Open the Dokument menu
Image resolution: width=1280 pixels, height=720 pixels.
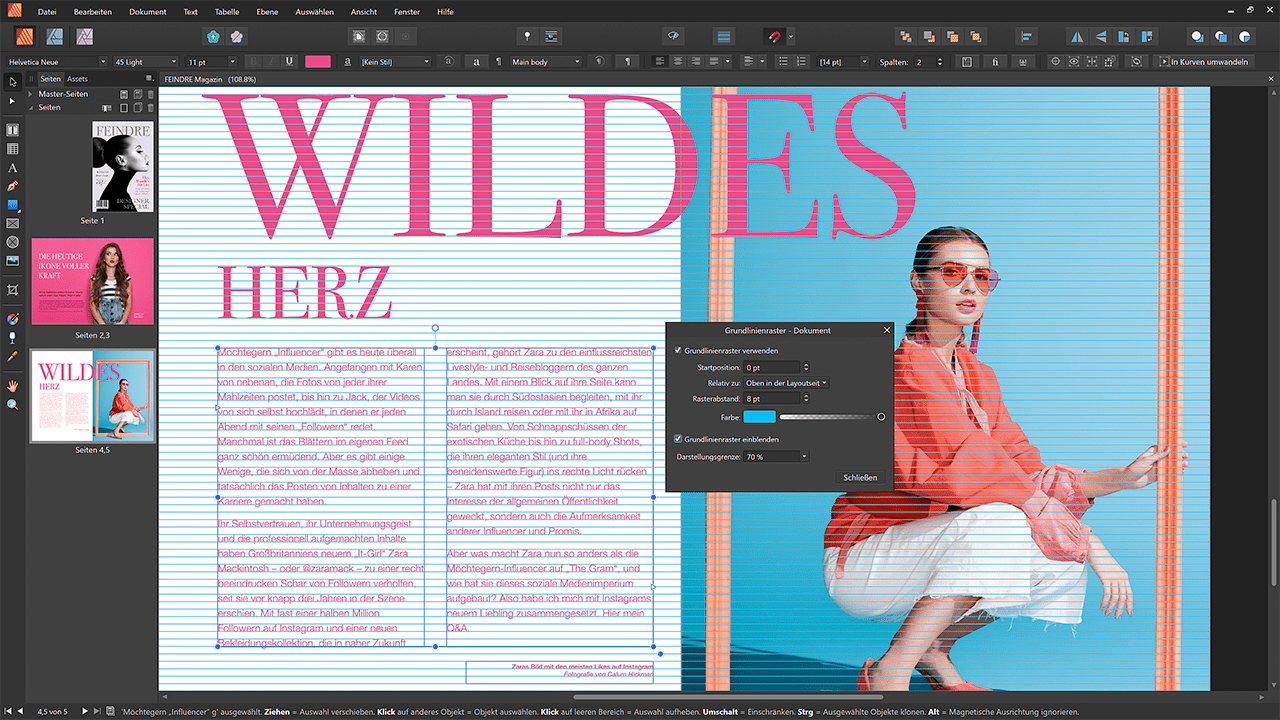click(148, 11)
